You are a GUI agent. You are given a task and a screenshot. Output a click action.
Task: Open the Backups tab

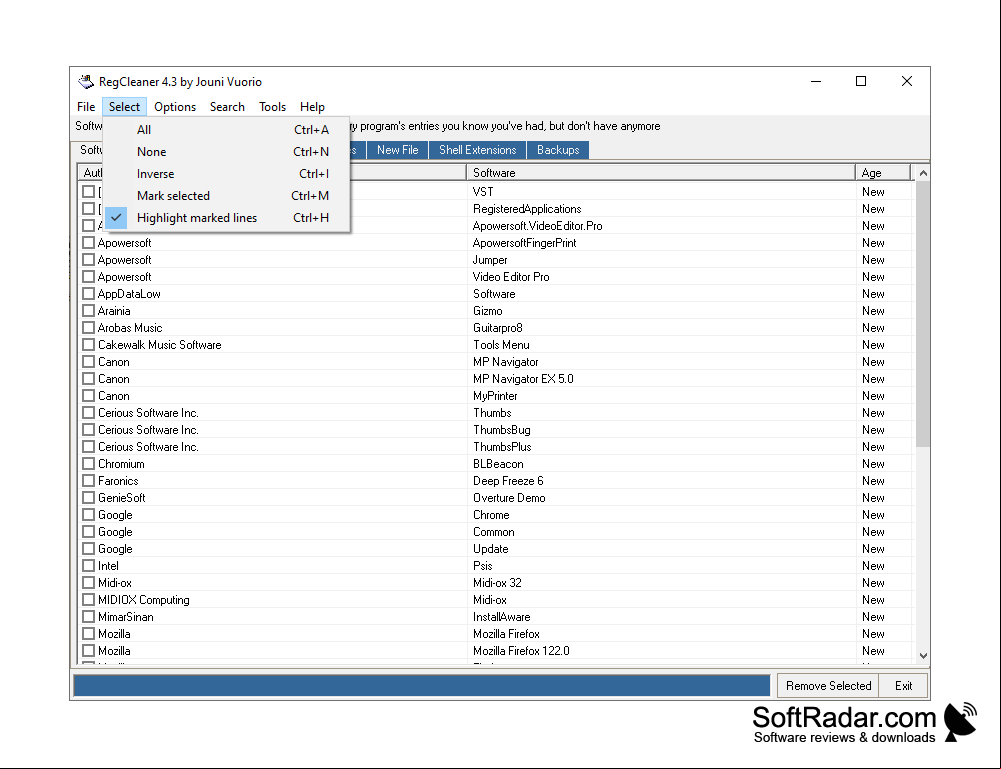pyautogui.click(x=558, y=150)
